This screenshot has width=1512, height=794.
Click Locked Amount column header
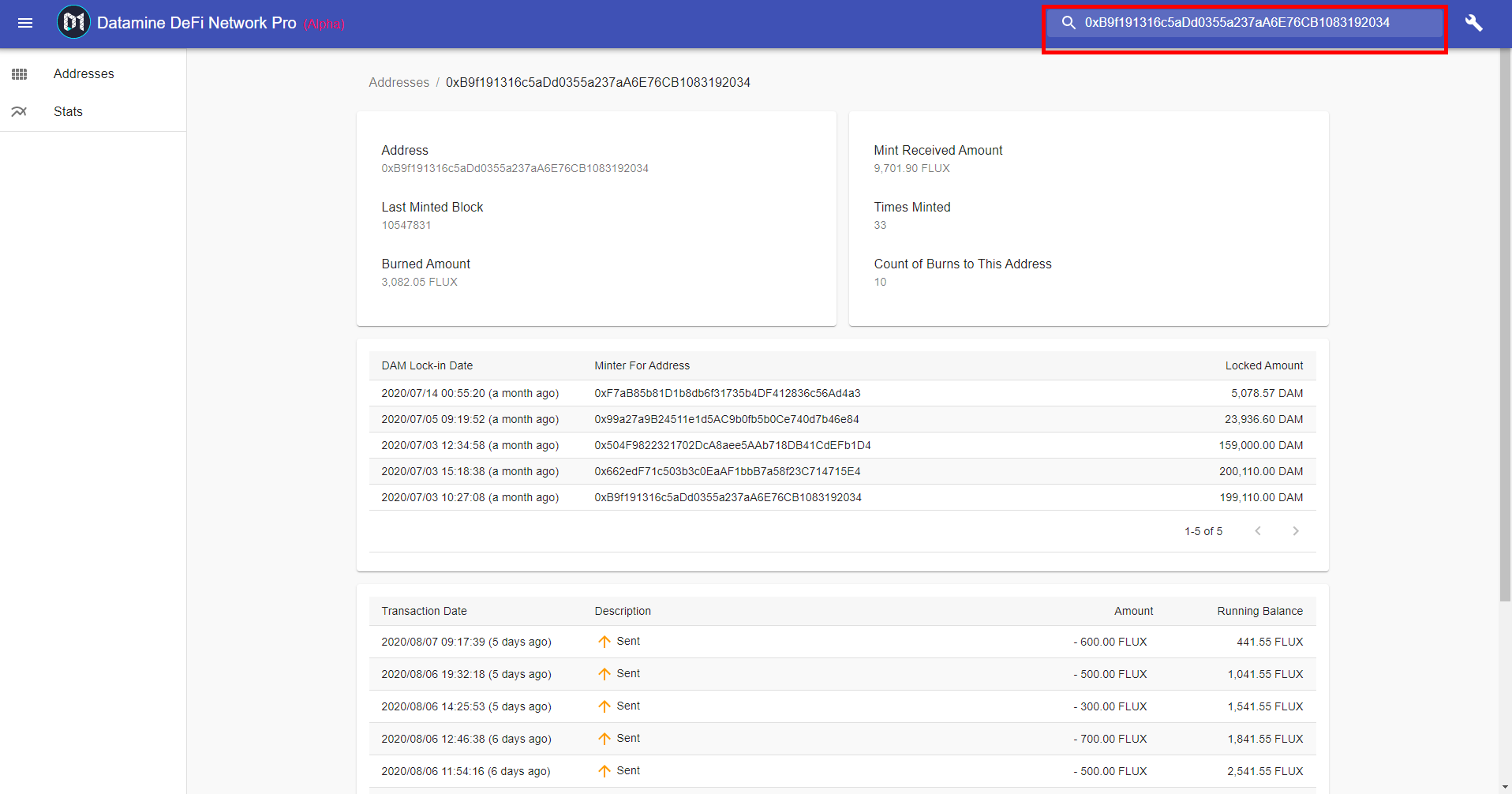pyautogui.click(x=1264, y=365)
